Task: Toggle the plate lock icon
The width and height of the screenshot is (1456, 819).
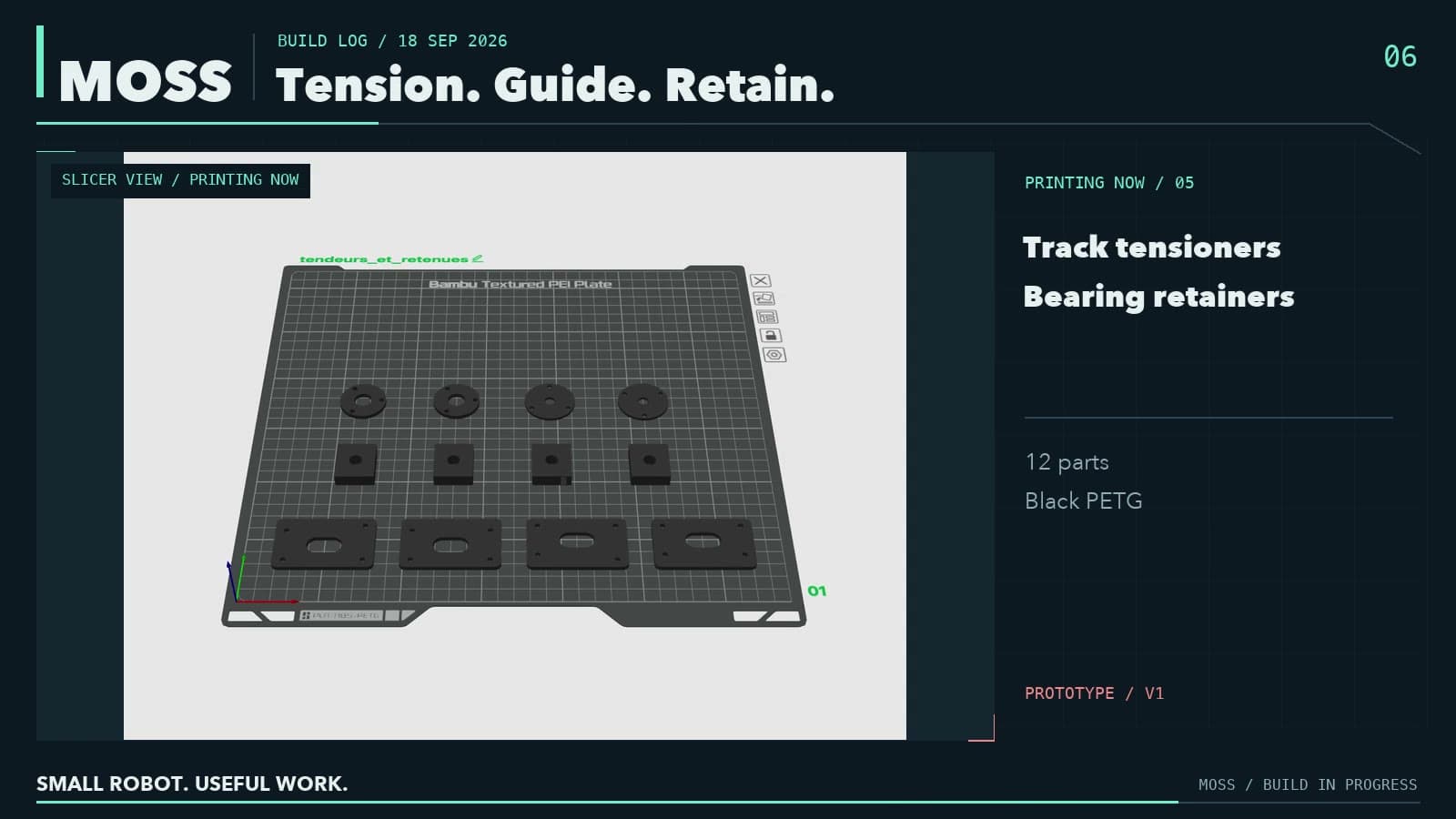Action: pos(771,336)
